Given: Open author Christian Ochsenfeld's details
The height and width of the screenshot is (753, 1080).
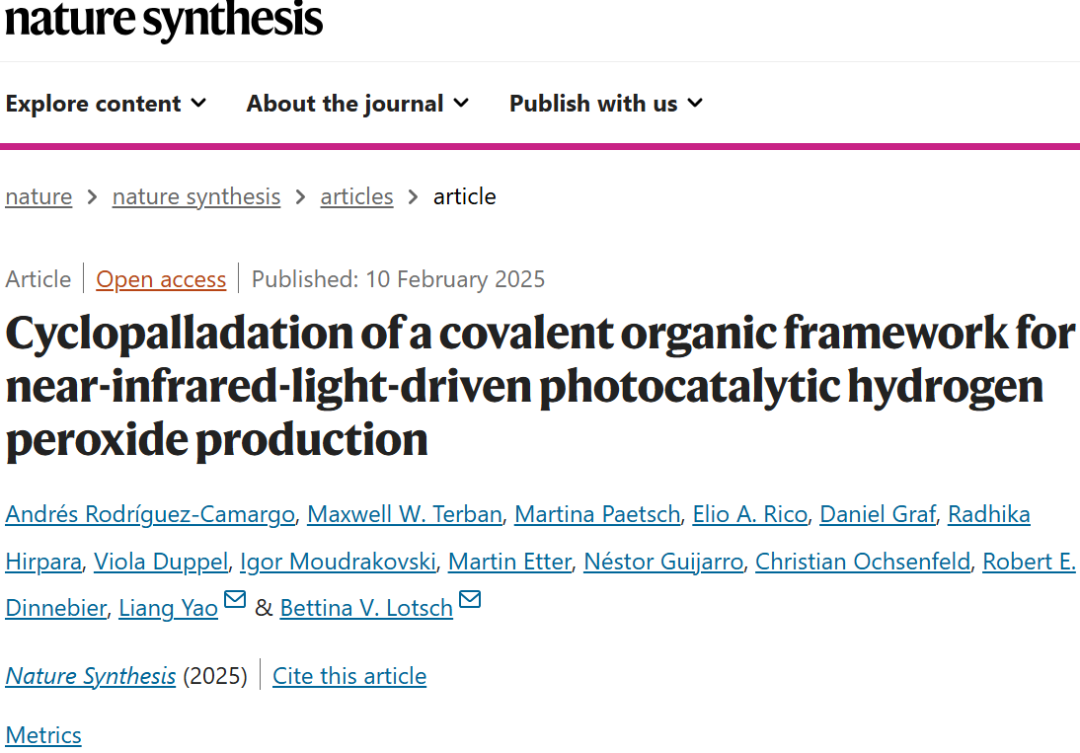Looking at the screenshot, I should click(862, 562).
